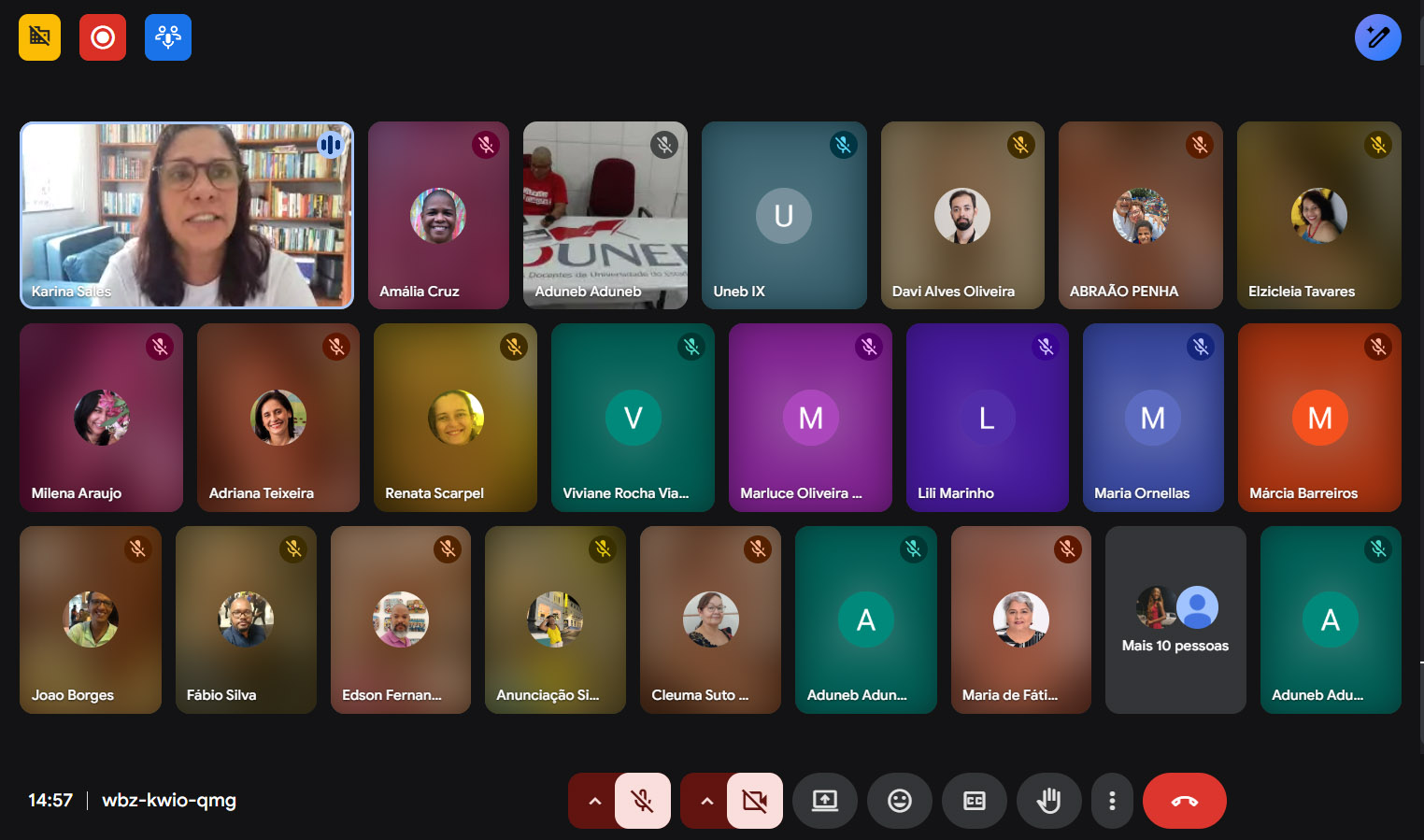
Task: Click Davi Alves Oliveira's participant tile
Action: (961, 215)
